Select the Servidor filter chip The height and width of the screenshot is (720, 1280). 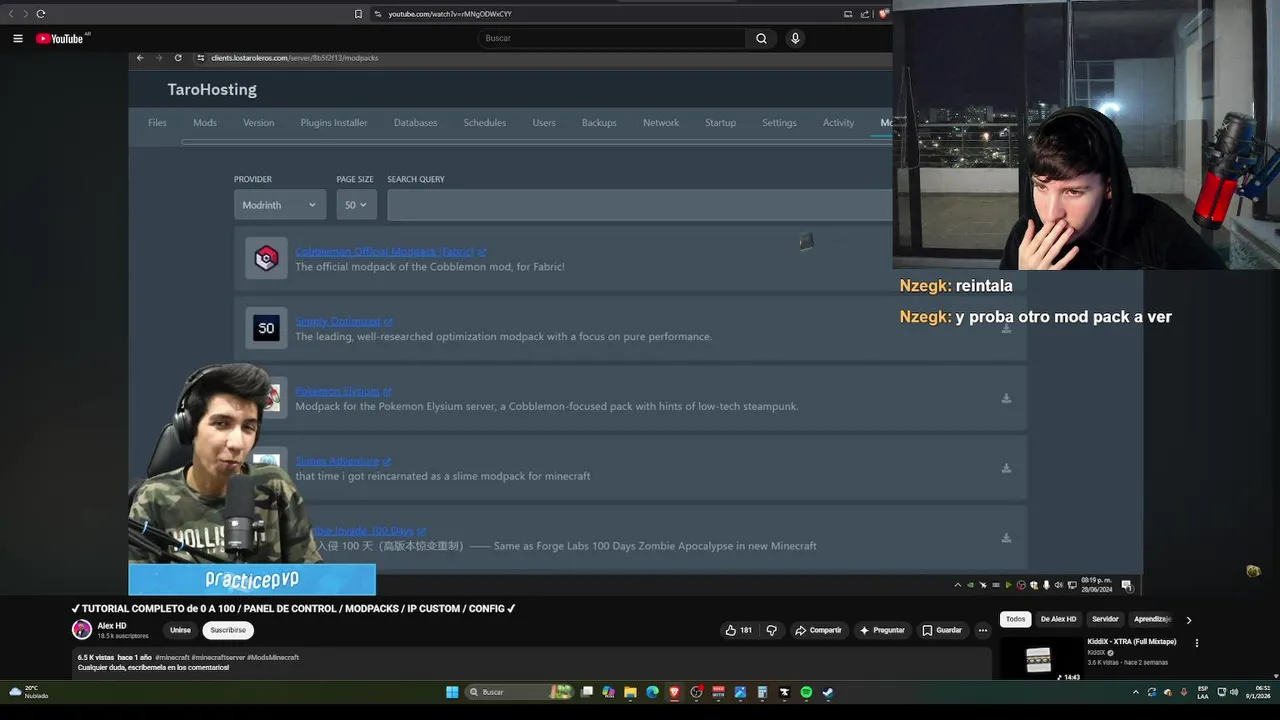[1105, 619]
